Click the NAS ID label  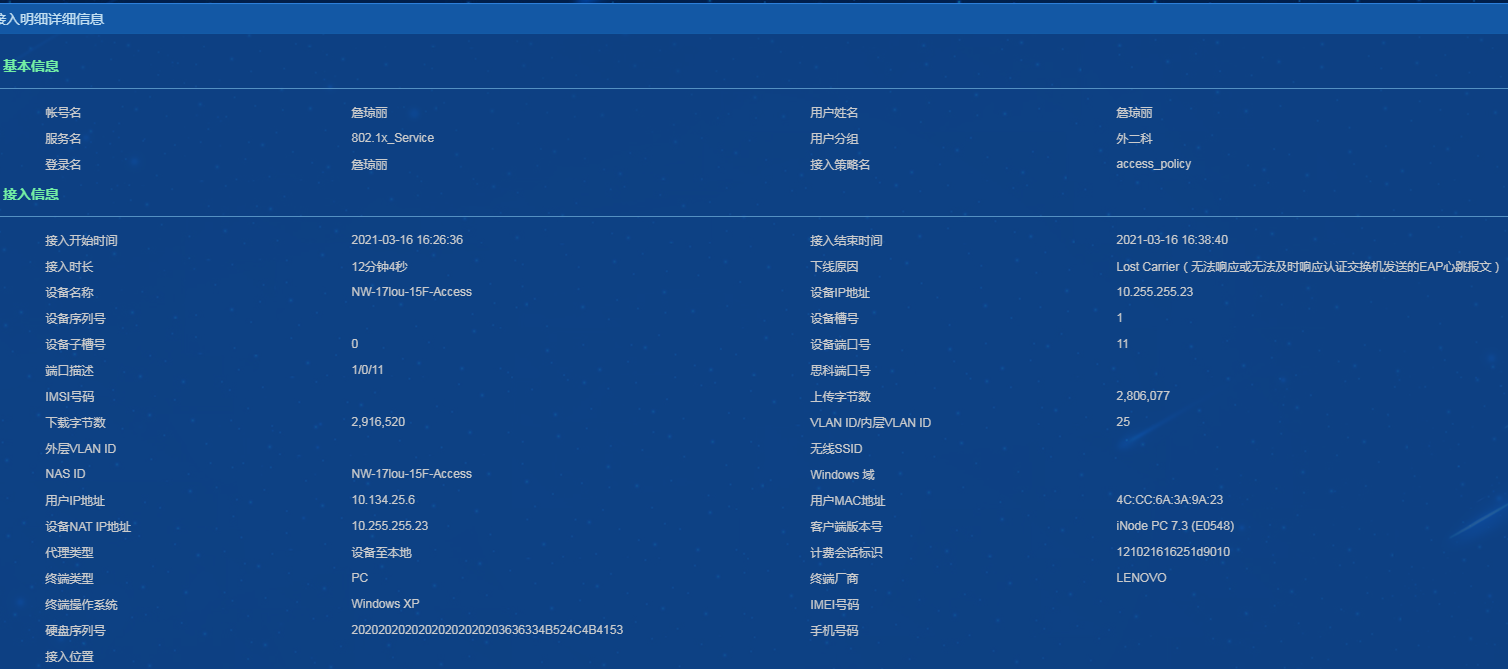pos(65,474)
